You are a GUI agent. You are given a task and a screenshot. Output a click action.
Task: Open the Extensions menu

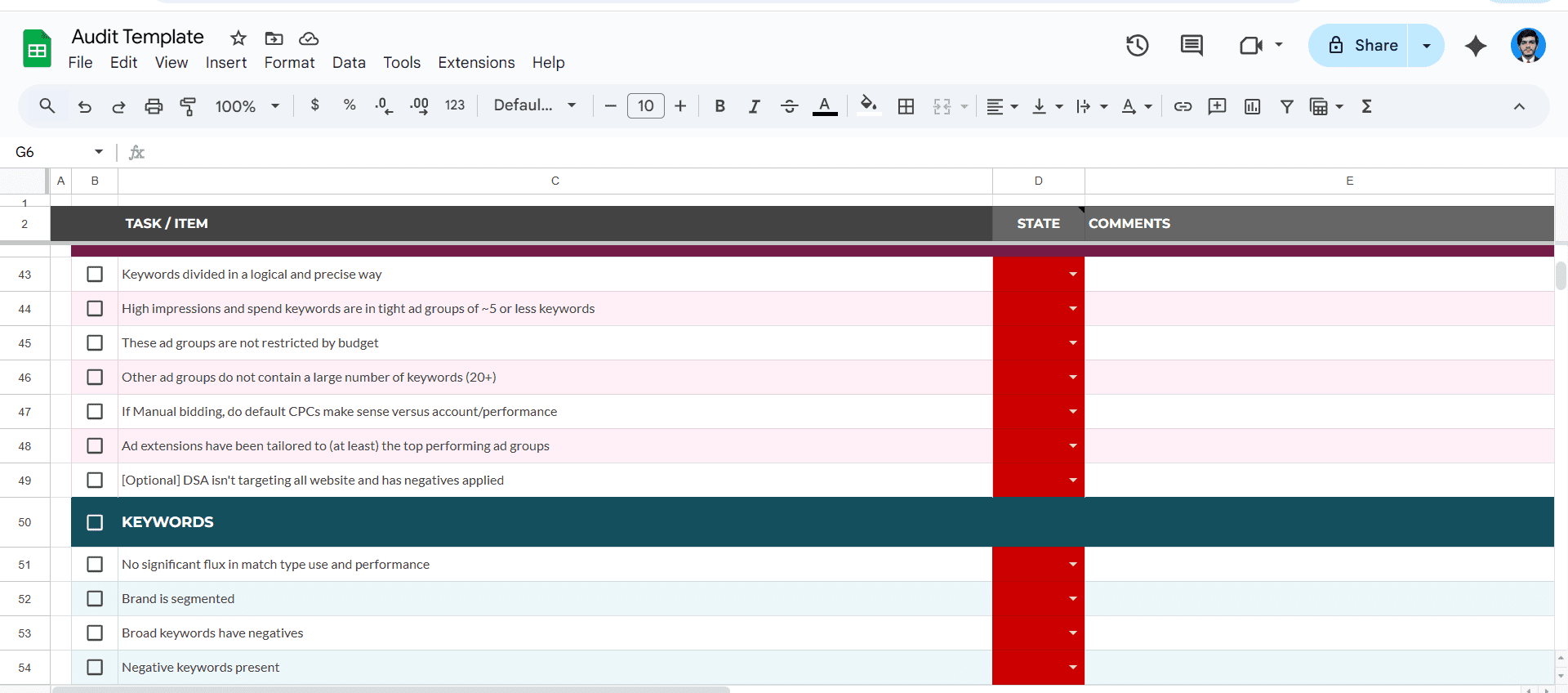[x=476, y=63]
